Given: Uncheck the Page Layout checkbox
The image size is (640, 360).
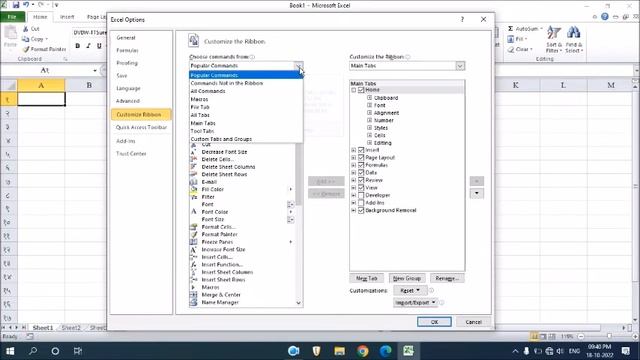Looking at the screenshot, I should point(361,158).
